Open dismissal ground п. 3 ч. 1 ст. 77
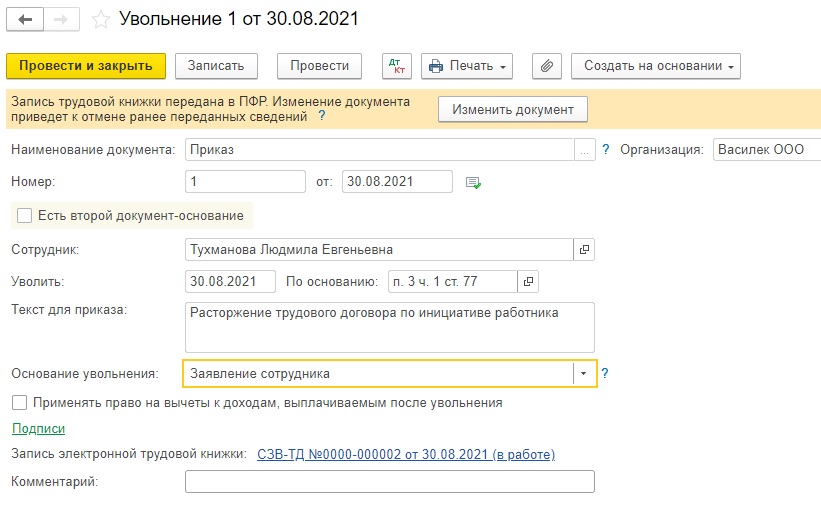Viewport: 821px width, 505px height. pos(528,281)
